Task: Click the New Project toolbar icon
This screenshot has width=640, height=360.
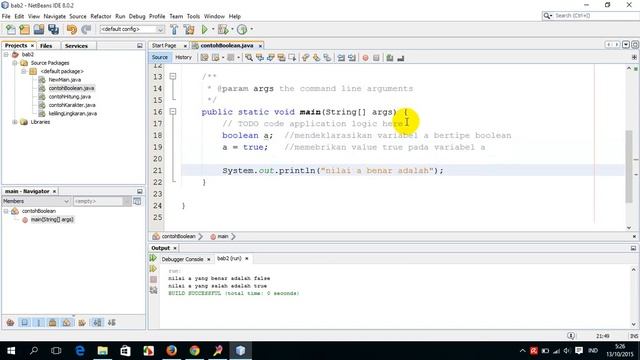Action: pos(24,29)
